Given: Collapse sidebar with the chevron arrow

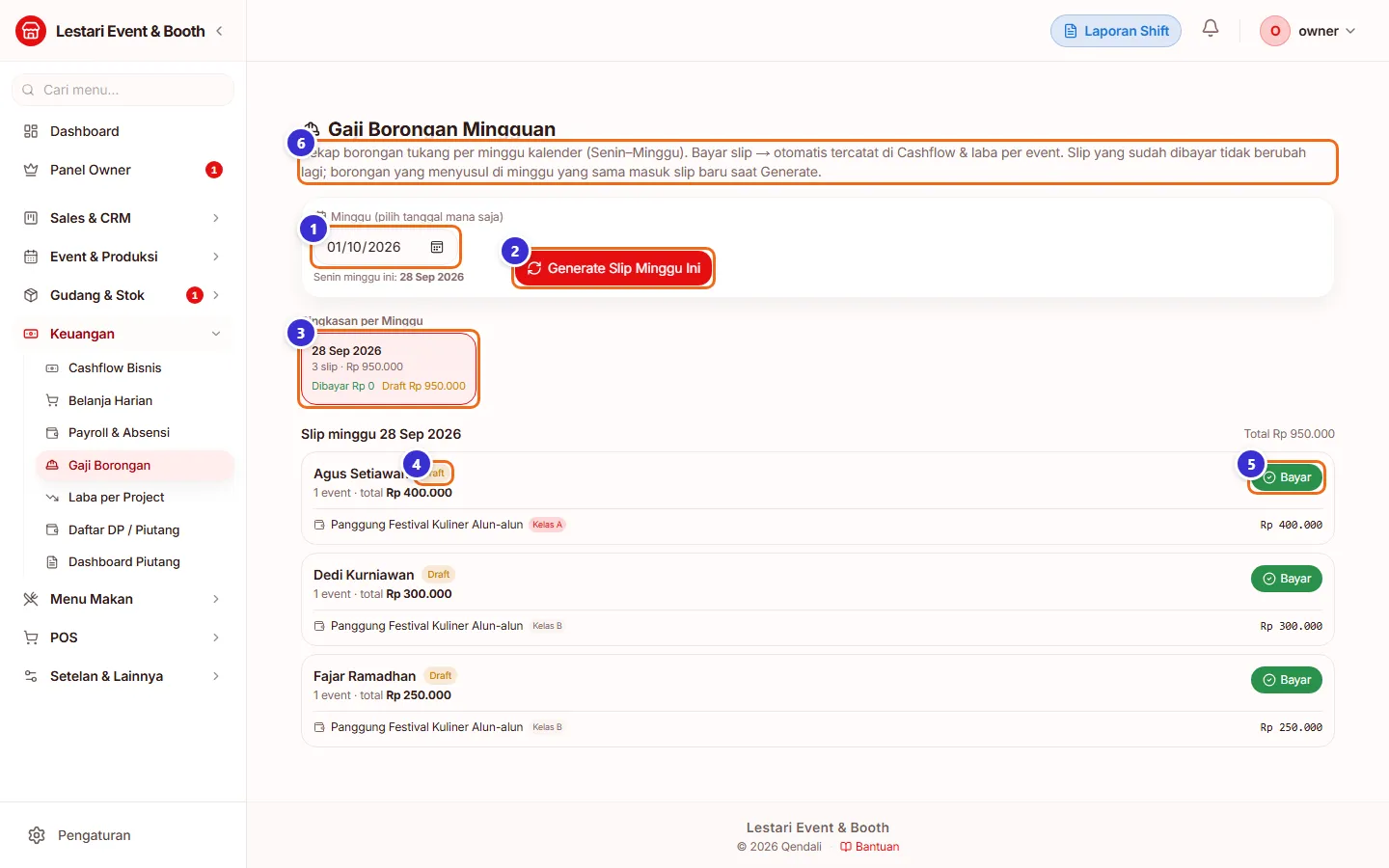Looking at the screenshot, I should pos(219,31).
